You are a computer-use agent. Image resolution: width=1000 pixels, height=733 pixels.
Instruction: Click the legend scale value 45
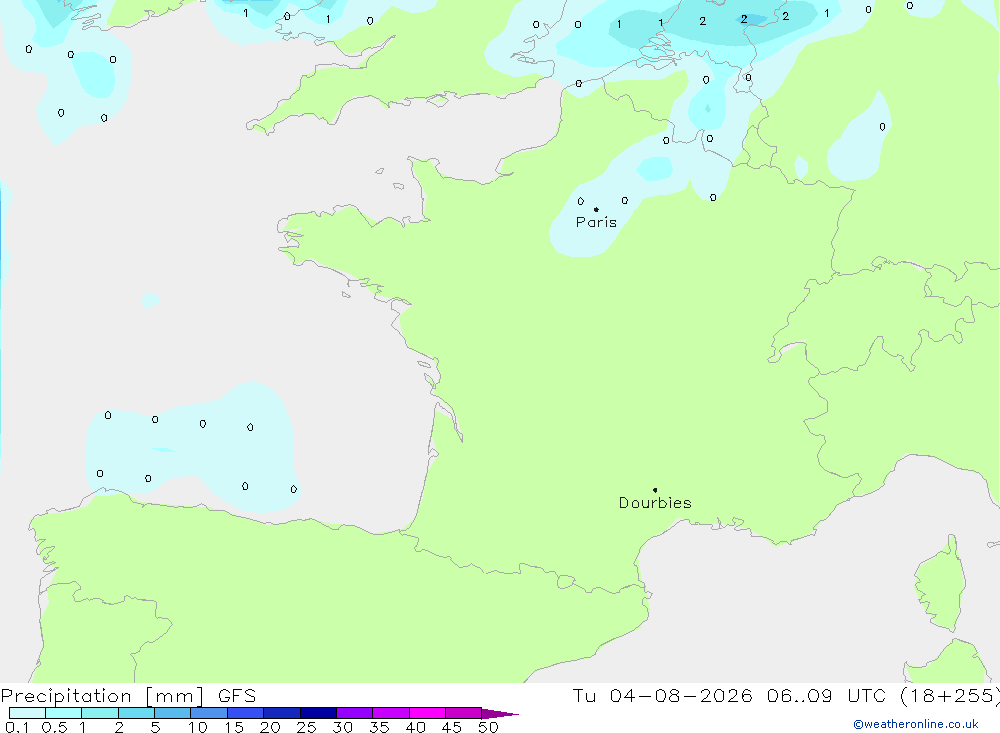pos(452,727)
